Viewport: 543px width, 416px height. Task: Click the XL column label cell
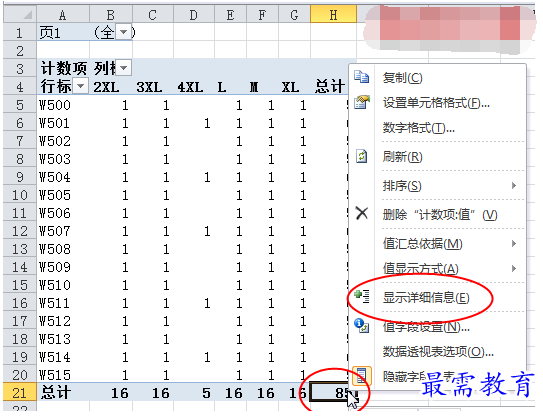[294, 86]
